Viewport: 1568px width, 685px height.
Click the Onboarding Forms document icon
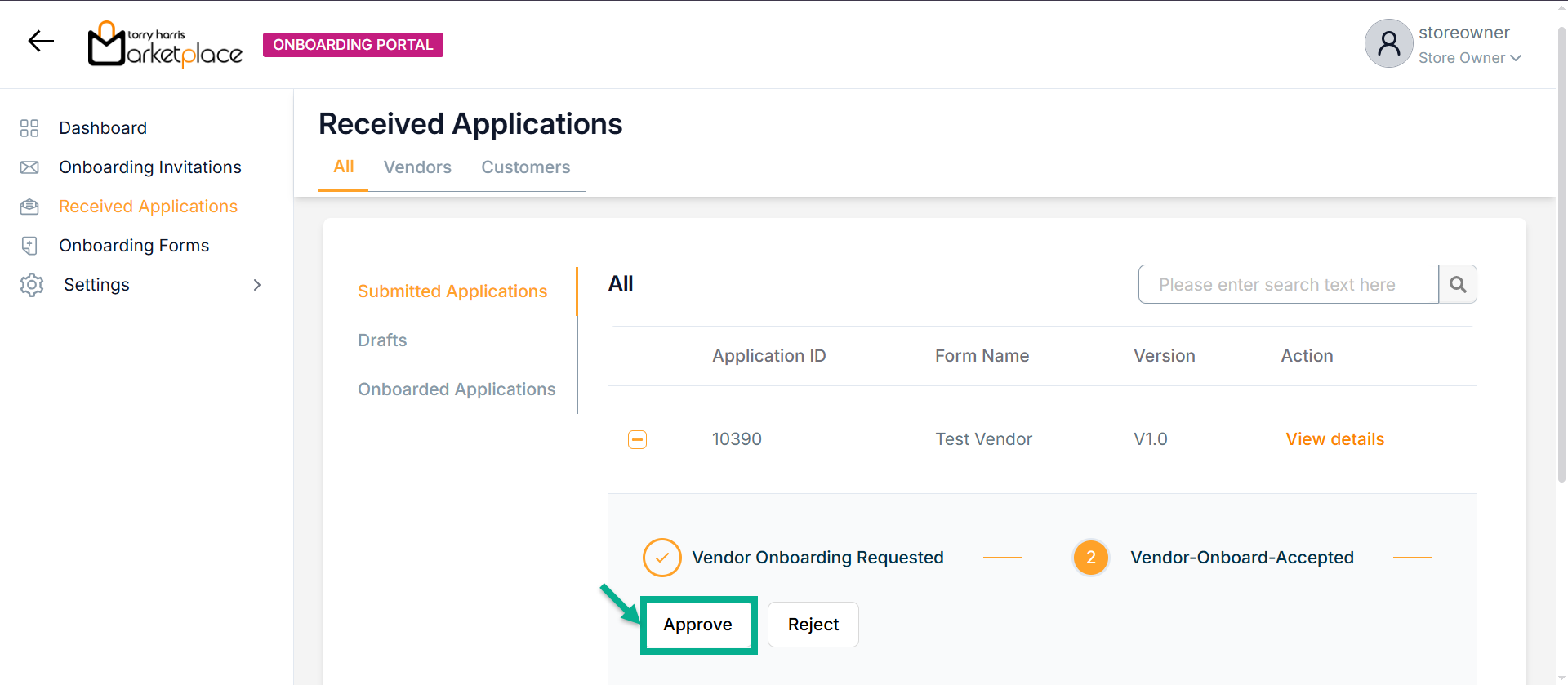tap(29, 246)
